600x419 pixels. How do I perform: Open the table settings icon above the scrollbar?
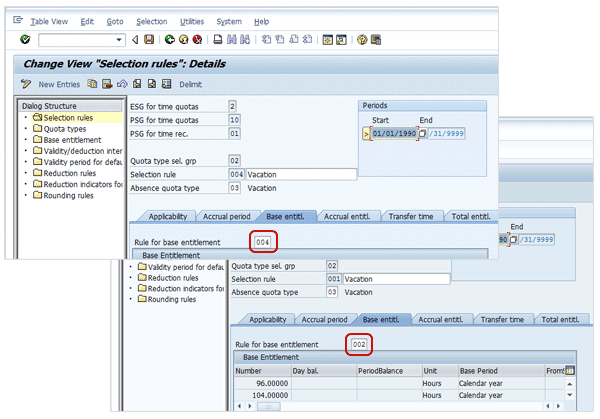click(570, 370)
